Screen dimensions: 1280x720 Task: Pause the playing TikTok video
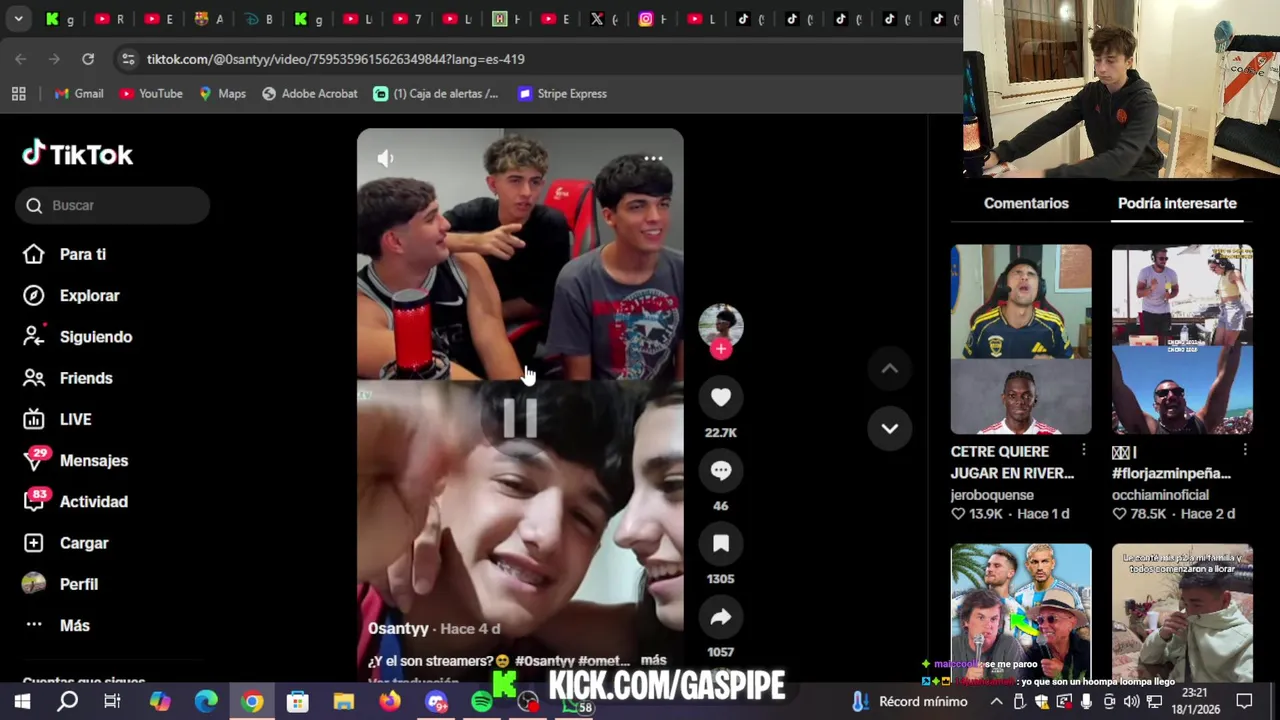click(x=520, y=419)
